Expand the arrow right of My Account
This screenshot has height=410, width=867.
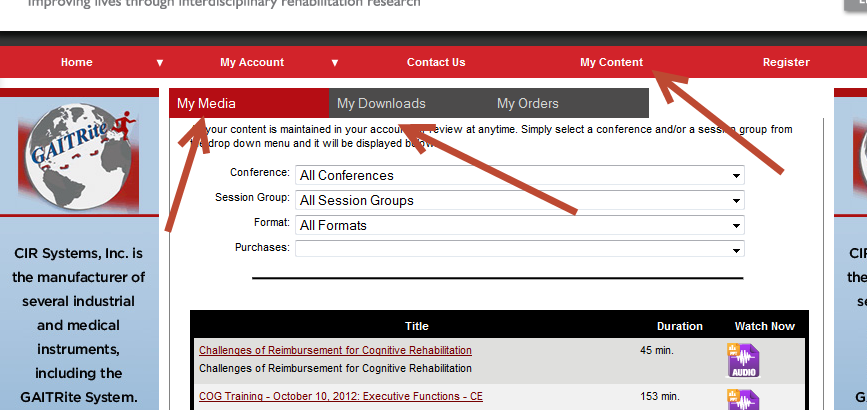[335, 62]
